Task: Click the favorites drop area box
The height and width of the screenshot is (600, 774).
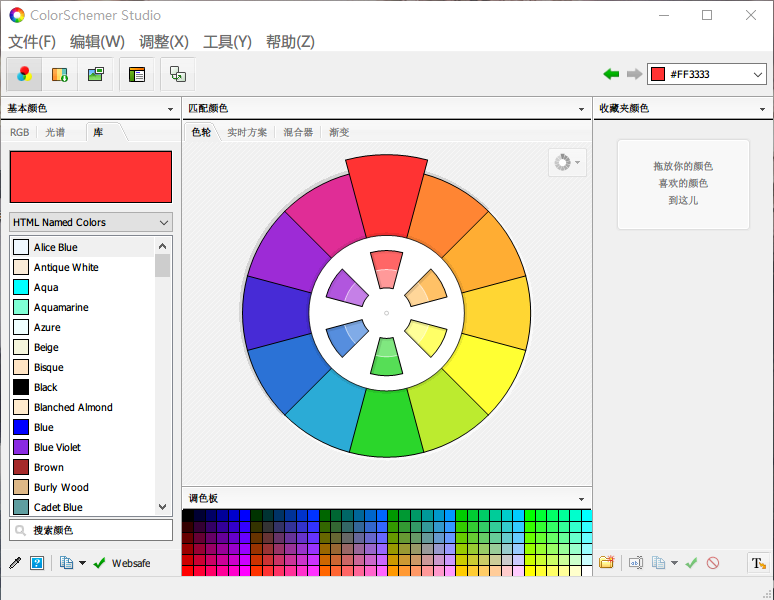Action: [683, 184]
